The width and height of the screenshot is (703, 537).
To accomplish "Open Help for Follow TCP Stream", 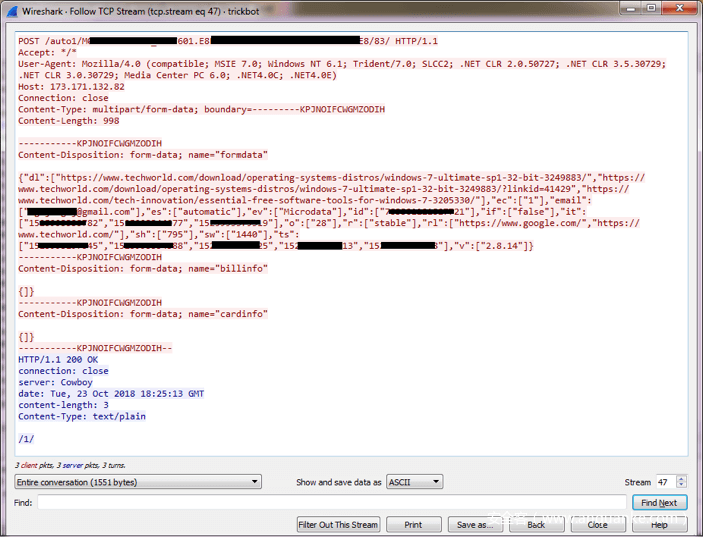I will point(659,524).
